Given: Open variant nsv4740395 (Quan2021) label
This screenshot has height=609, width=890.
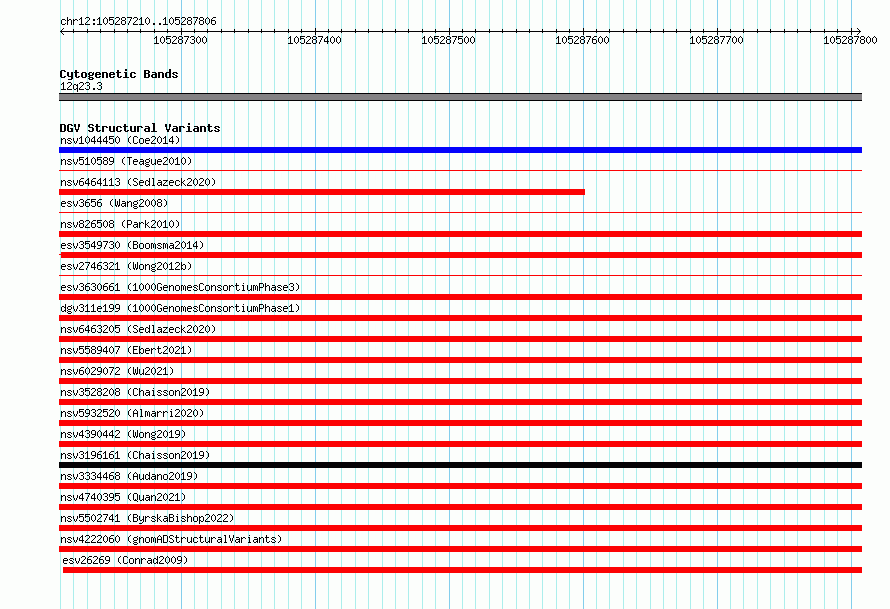Looking at the screenshot, I should [x=123, y=497].
